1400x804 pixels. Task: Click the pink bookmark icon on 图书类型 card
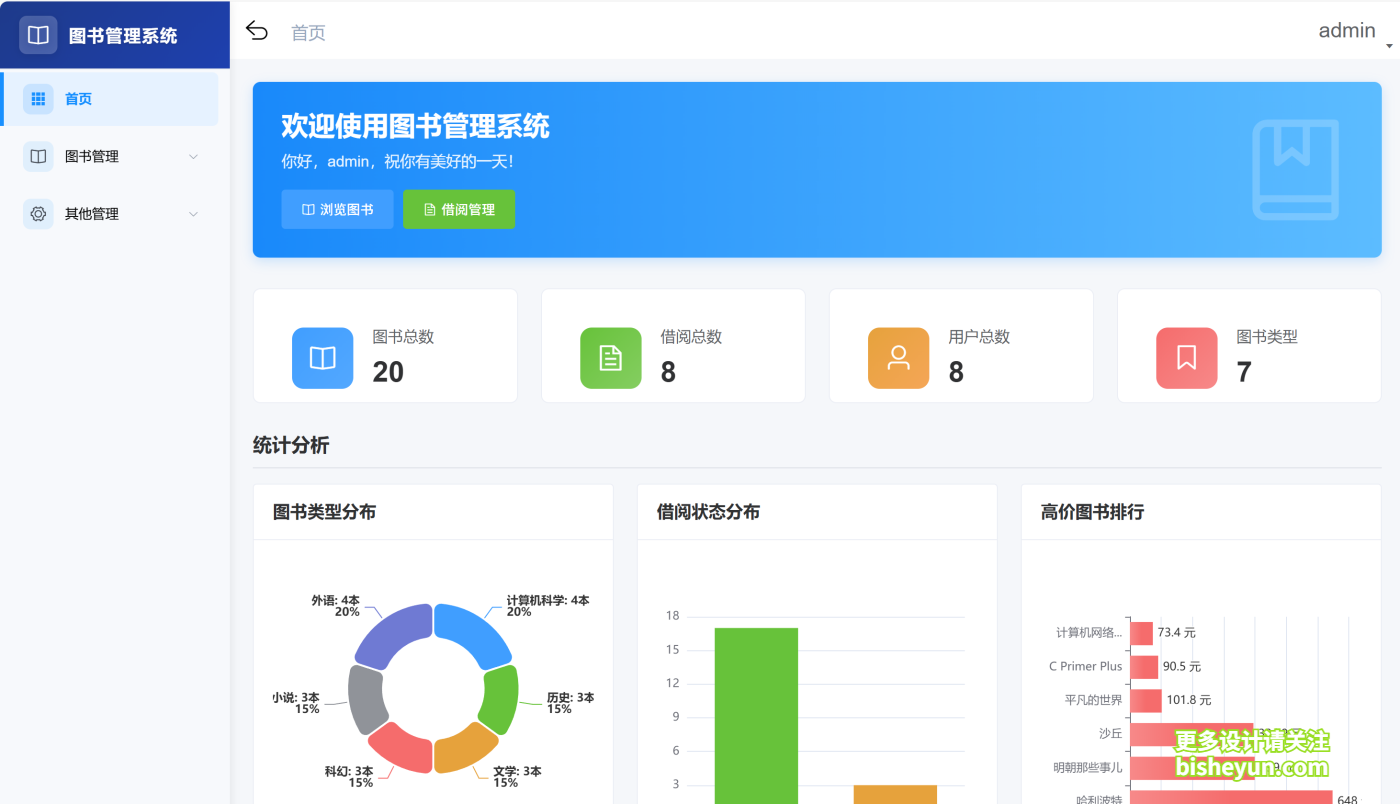[x=1186, y=358]
